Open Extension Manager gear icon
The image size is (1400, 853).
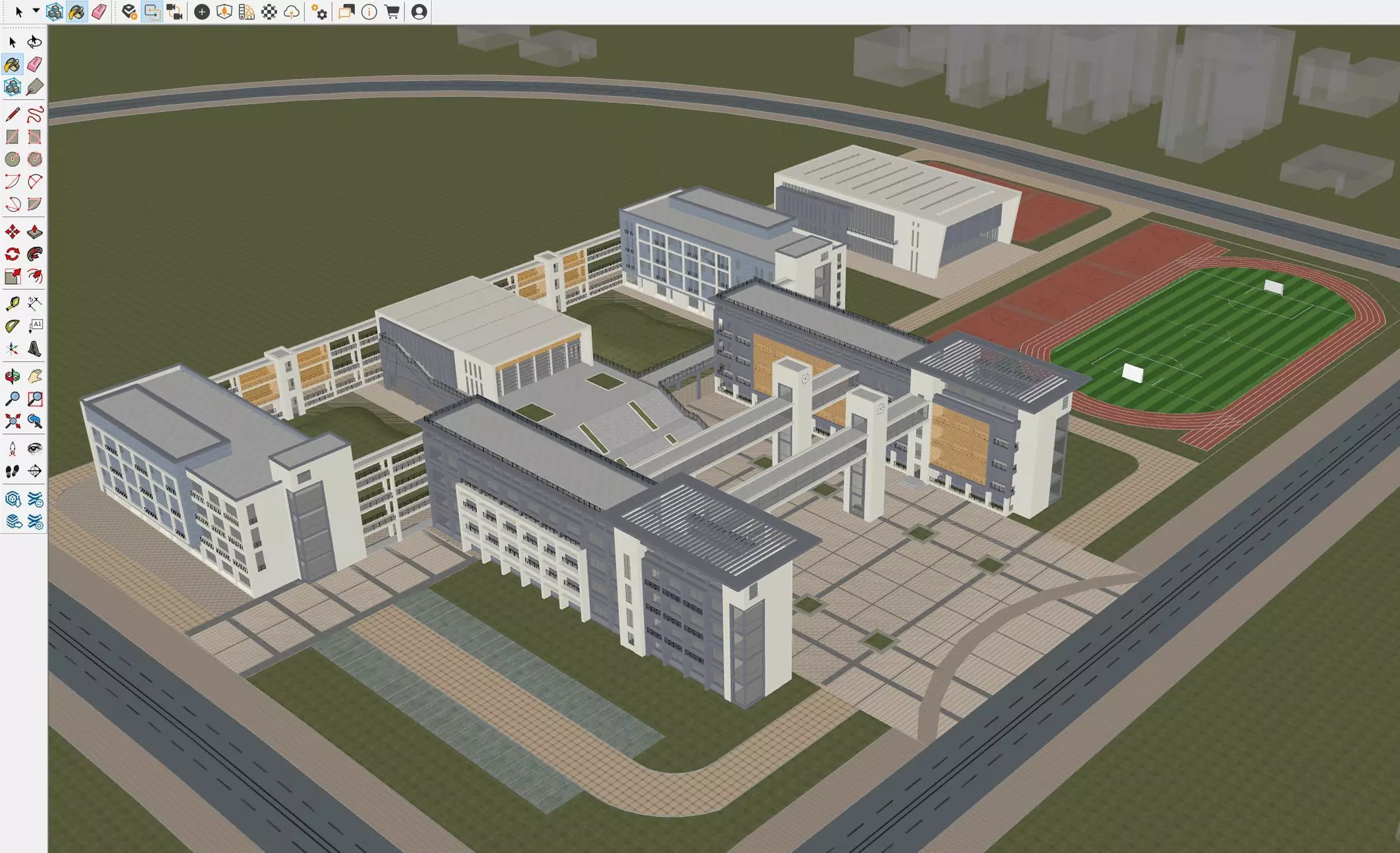[34, 522]
